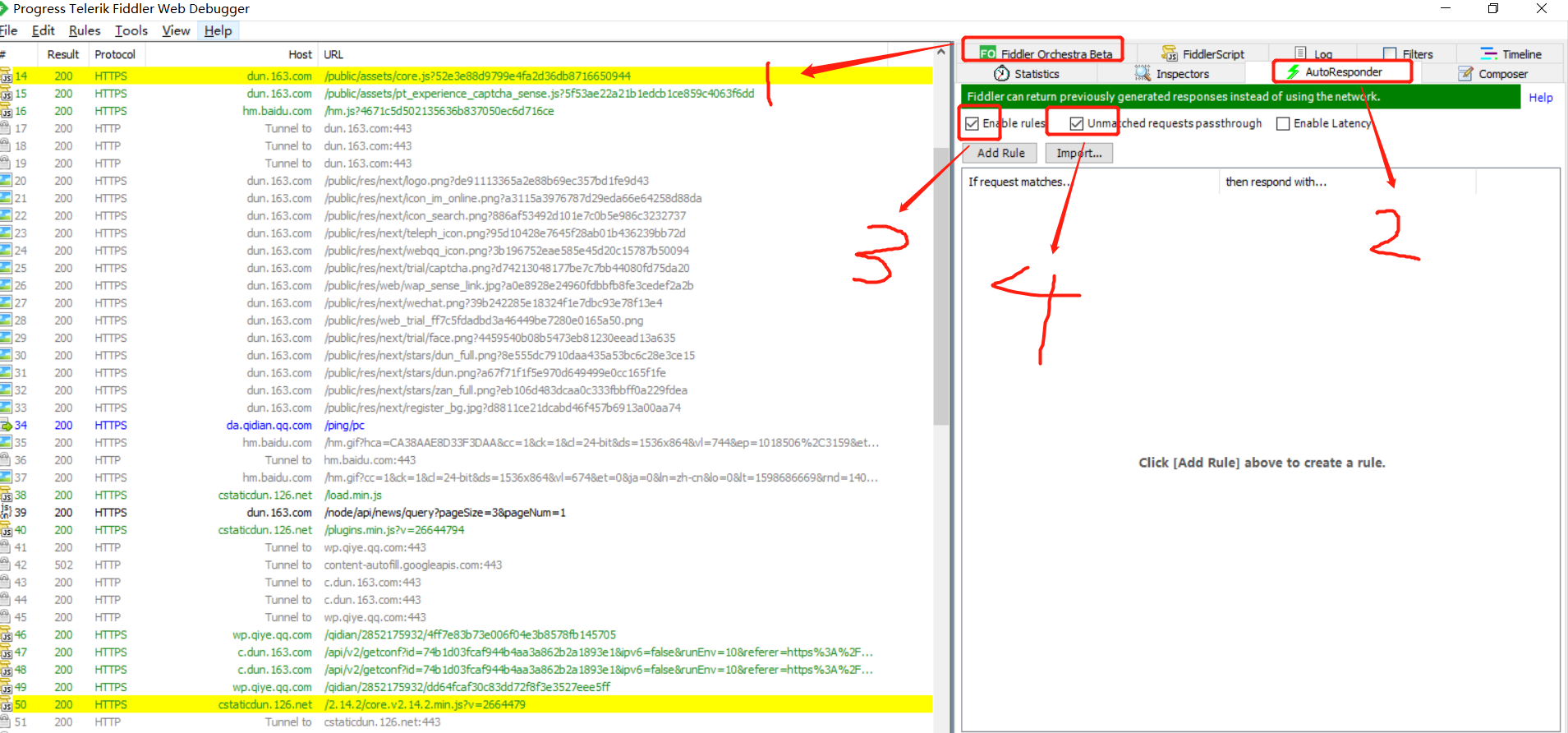Open the Edit menu
Viewport: 1568px width, 733px height.
point(43,30)
